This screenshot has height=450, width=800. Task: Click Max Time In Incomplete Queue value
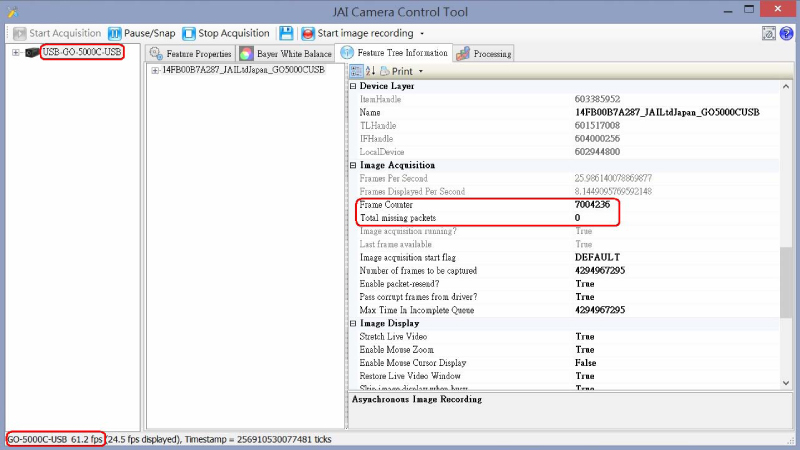click(x=600, y=310)
